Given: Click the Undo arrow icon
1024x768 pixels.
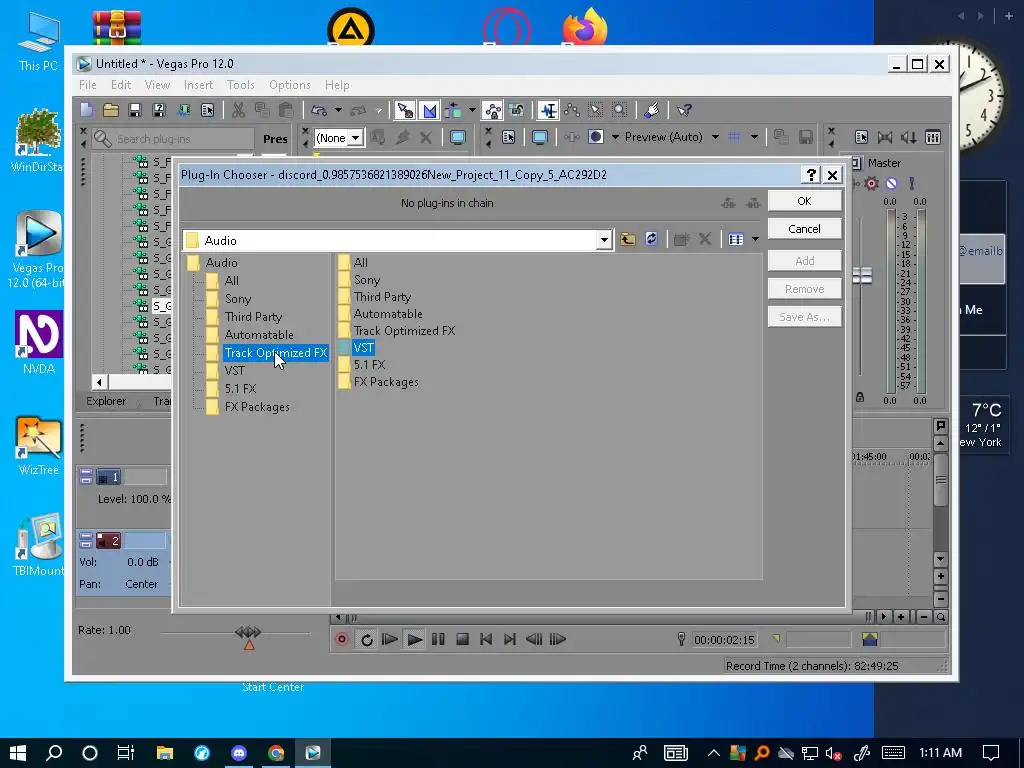Looking at the screenshot, I should pos(319,110).
